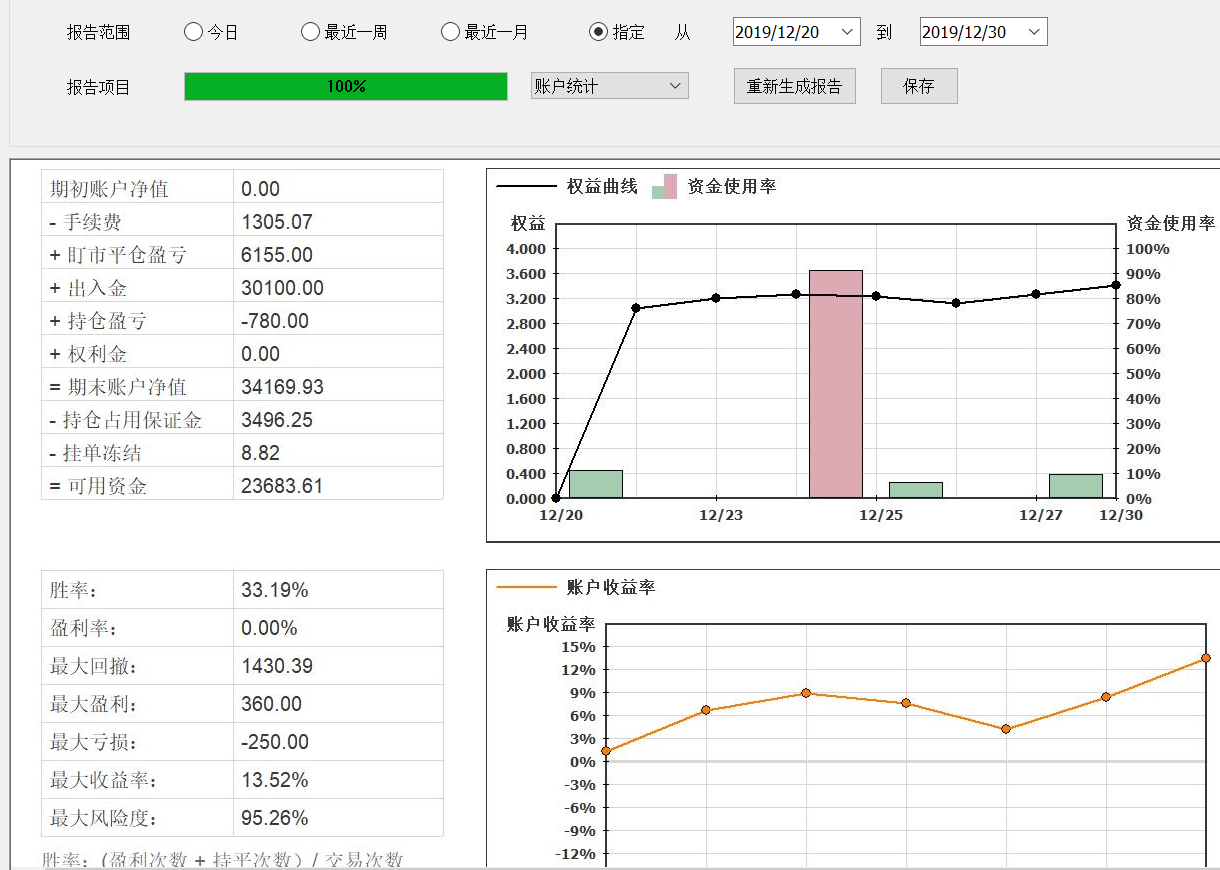Select the 最大风险度 value 95.26%
Screen dimensions: 1220x870
coord(275,818)
